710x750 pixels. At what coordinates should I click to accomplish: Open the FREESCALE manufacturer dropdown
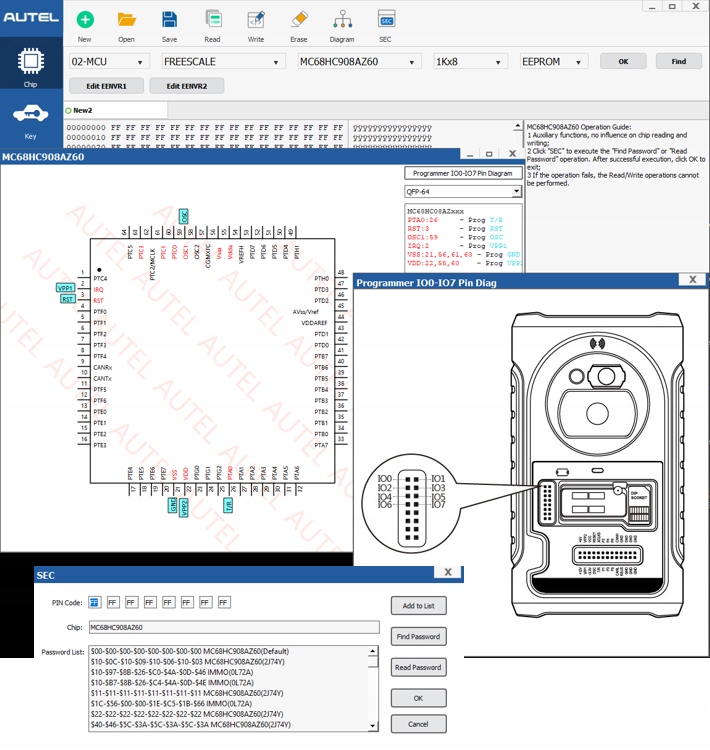click(x=223, y=62)
